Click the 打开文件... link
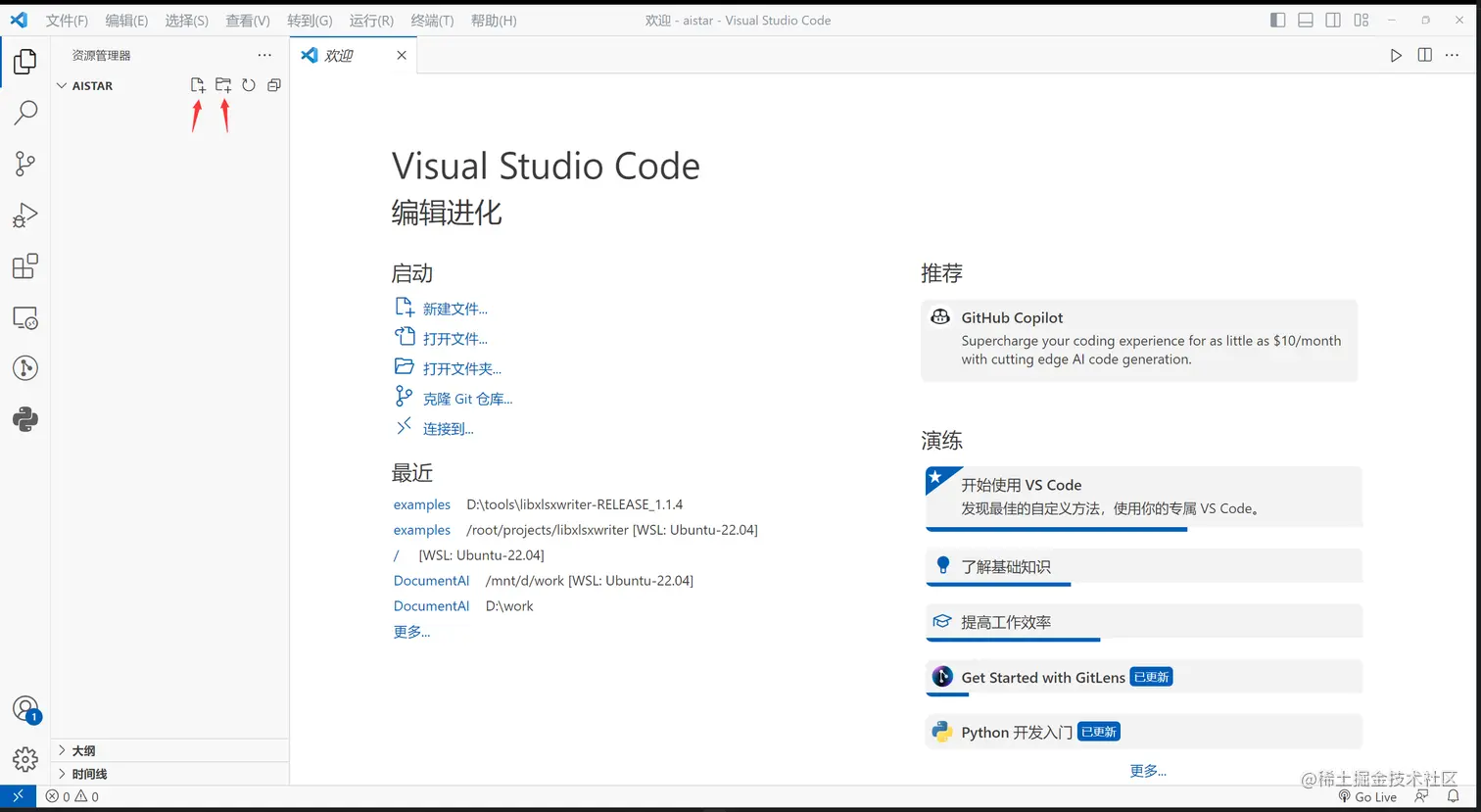Viewport: 1481px width, 812px height. [455, 339]
